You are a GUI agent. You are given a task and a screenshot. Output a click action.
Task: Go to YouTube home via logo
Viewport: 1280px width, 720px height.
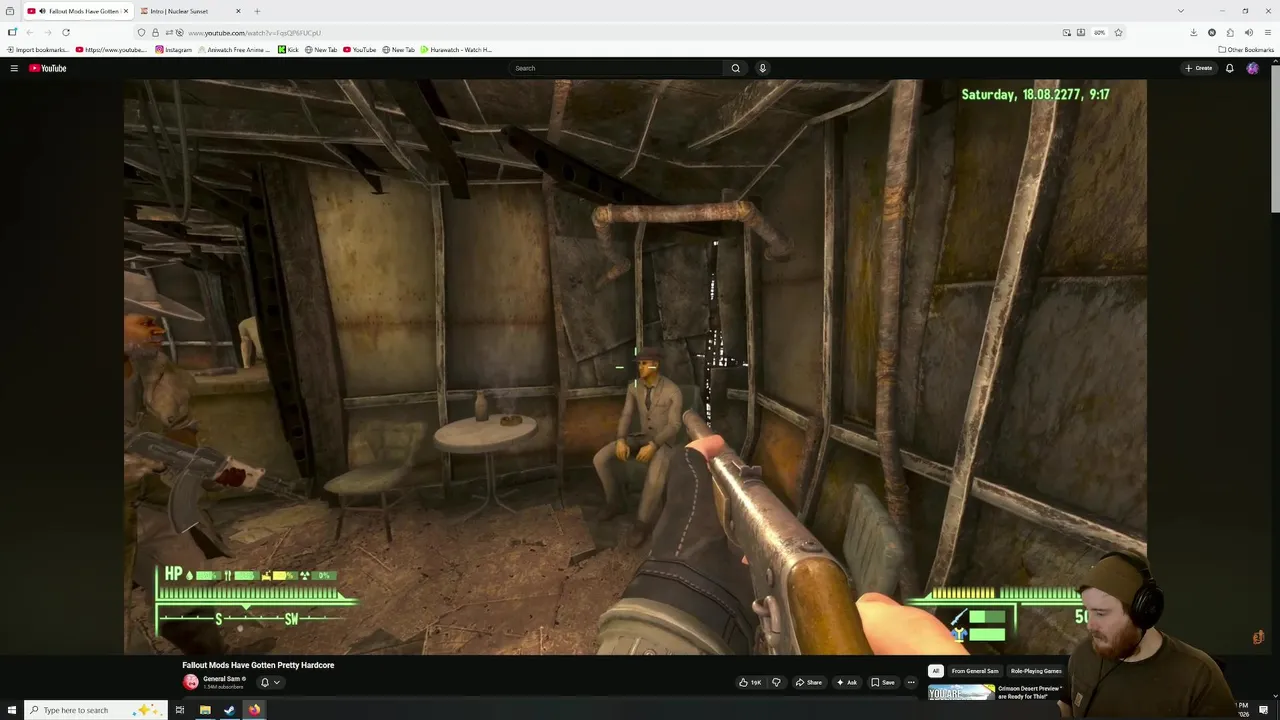click(x=47, y=68)
